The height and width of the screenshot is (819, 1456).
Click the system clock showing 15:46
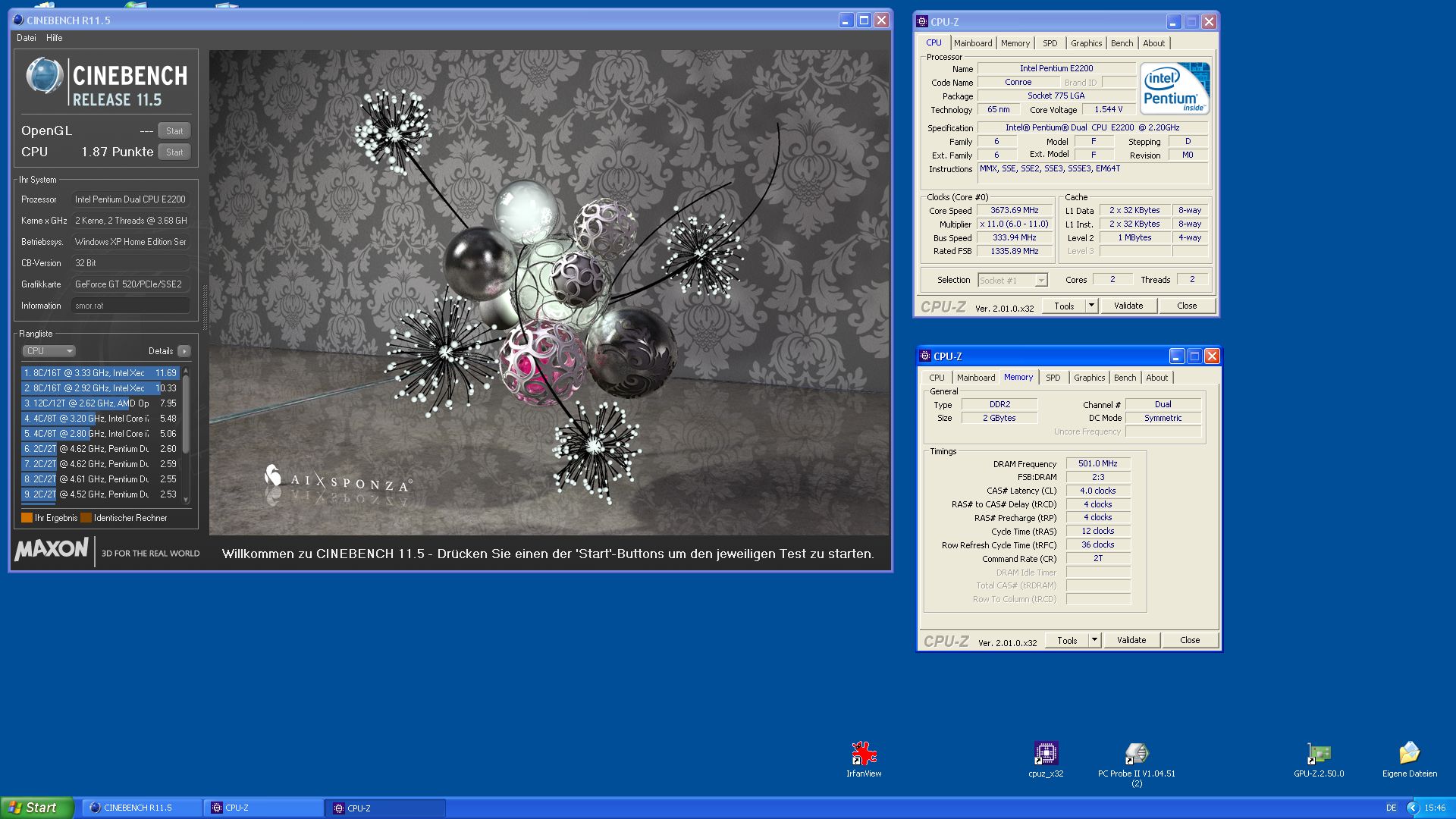(1435, 808)
